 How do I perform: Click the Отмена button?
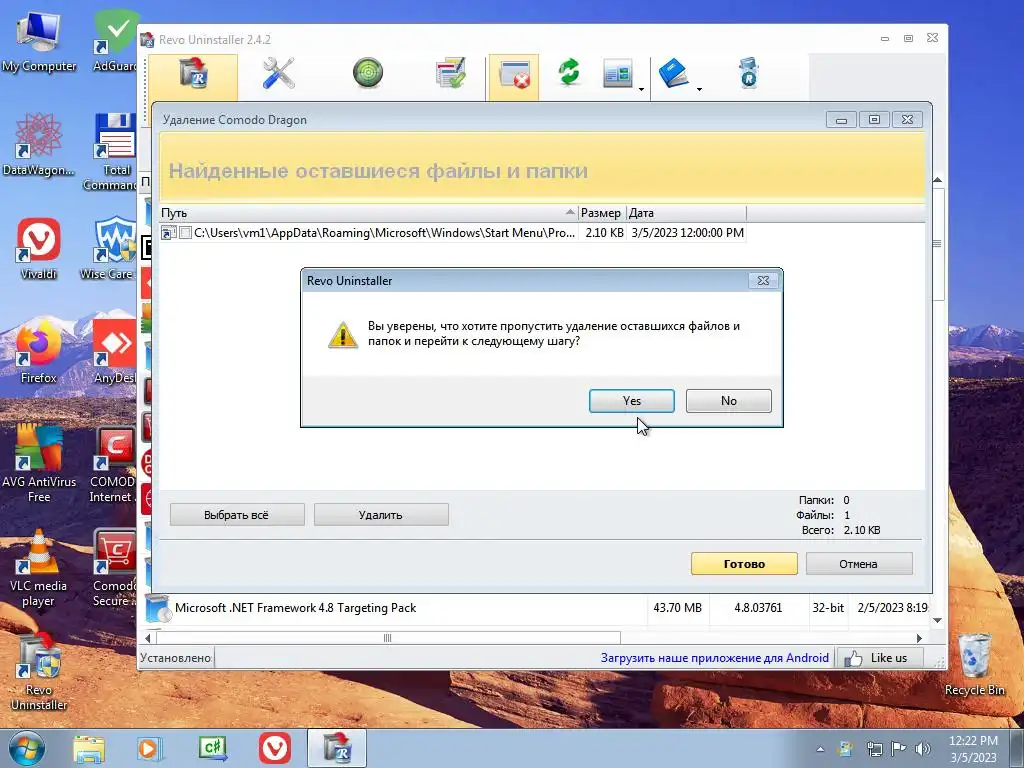click(x=859, y=564)
